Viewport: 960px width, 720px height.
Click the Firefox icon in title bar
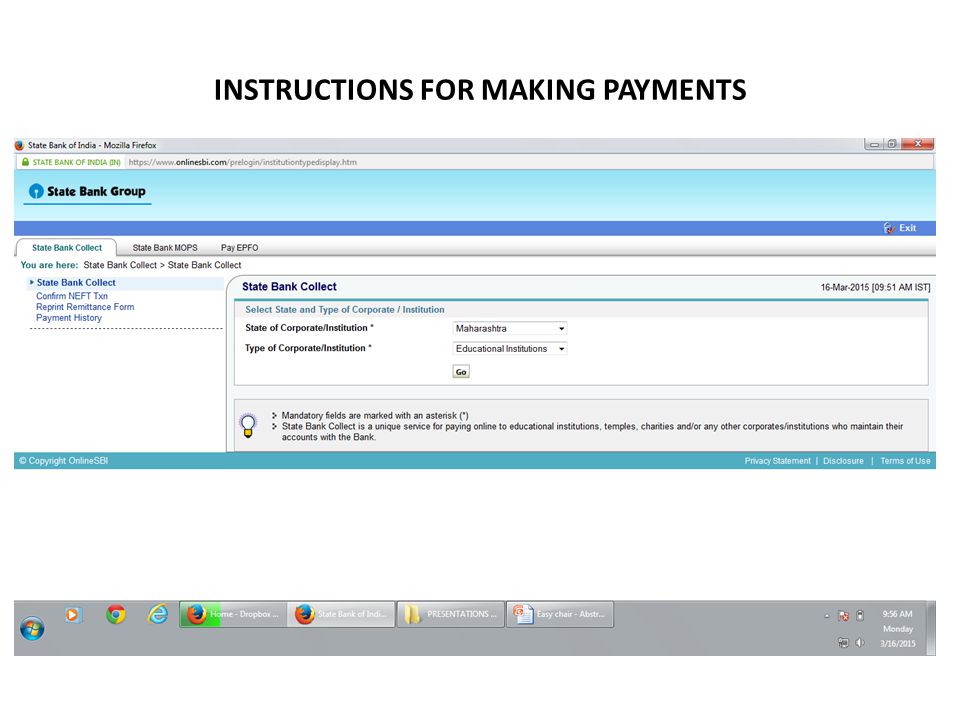coord(20,146)
